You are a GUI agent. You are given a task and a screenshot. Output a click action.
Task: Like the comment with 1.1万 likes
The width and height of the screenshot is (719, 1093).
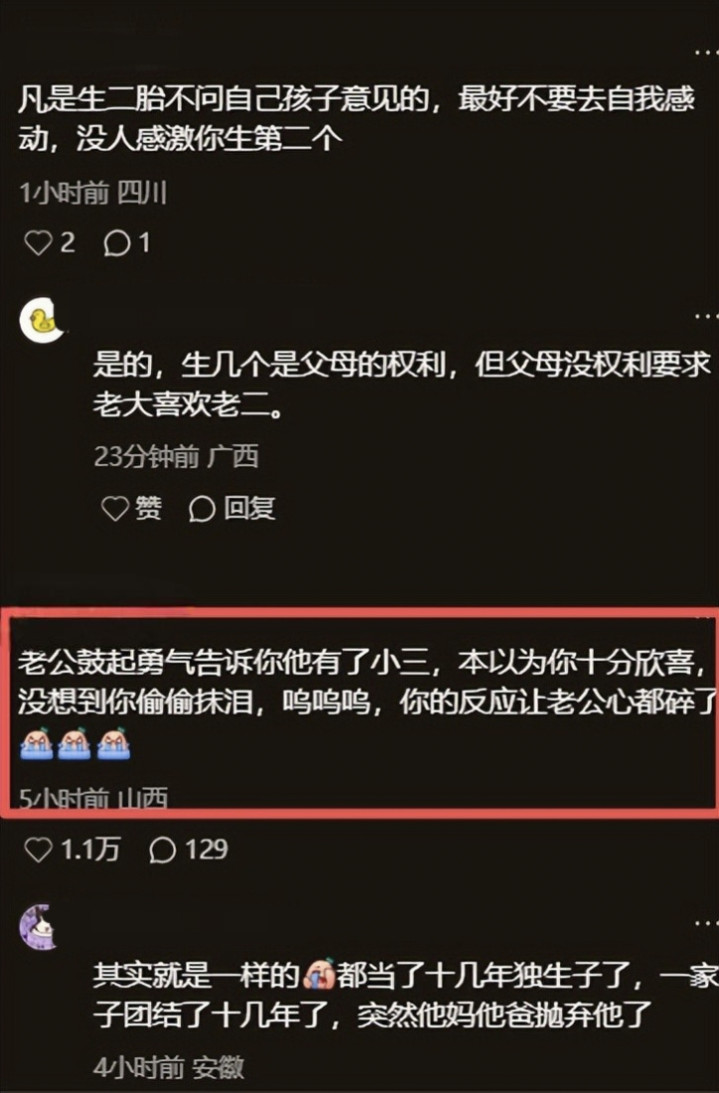click(71, 850)
